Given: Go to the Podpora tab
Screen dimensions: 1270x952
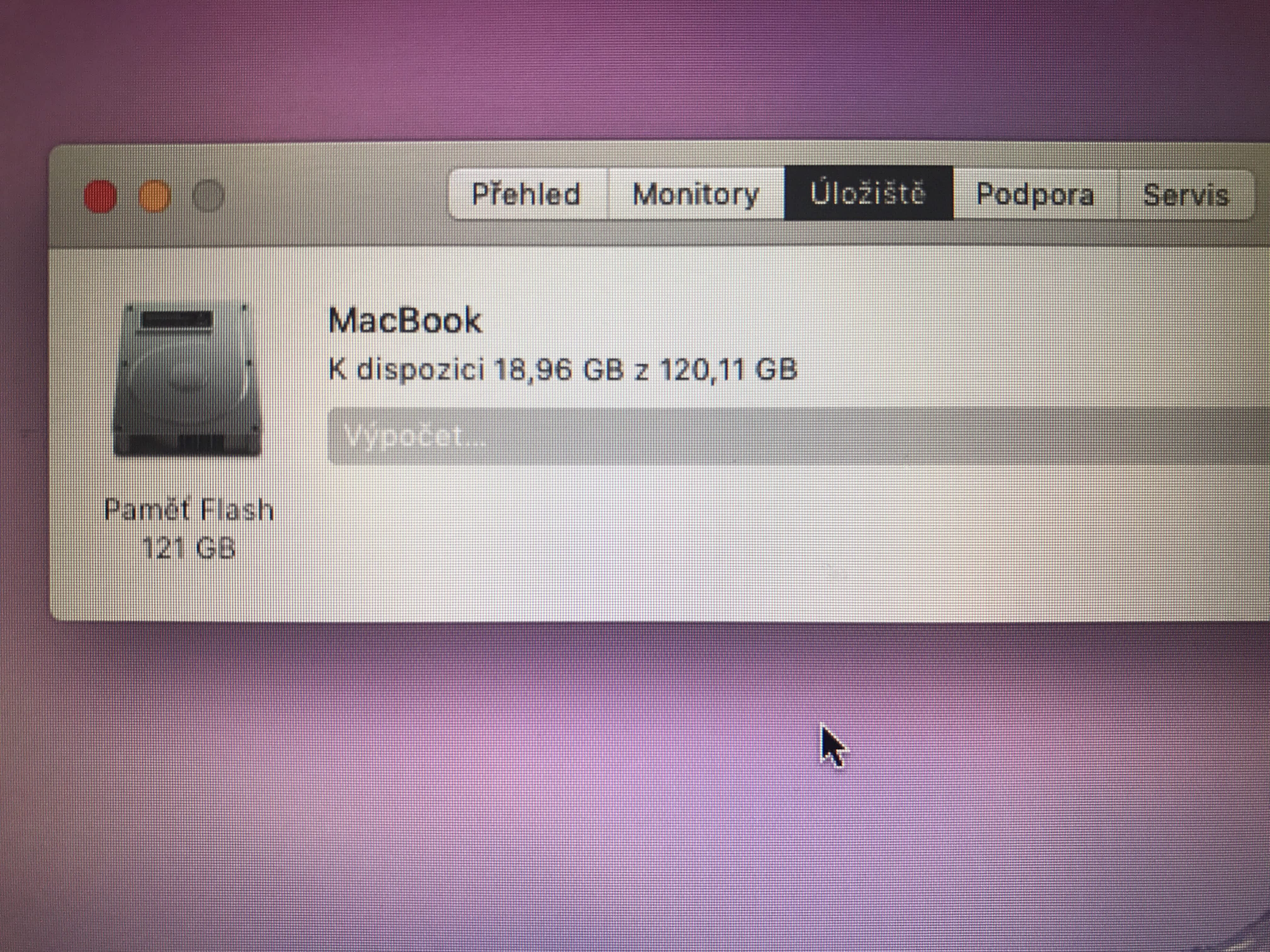Looking at the screenshot, I should pos(1036,195).
